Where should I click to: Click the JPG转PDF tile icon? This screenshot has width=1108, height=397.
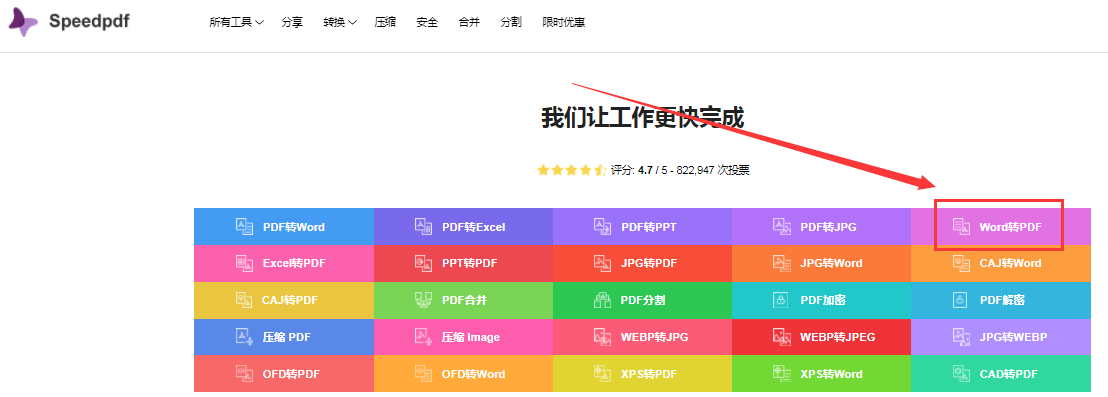coord(603,263)
